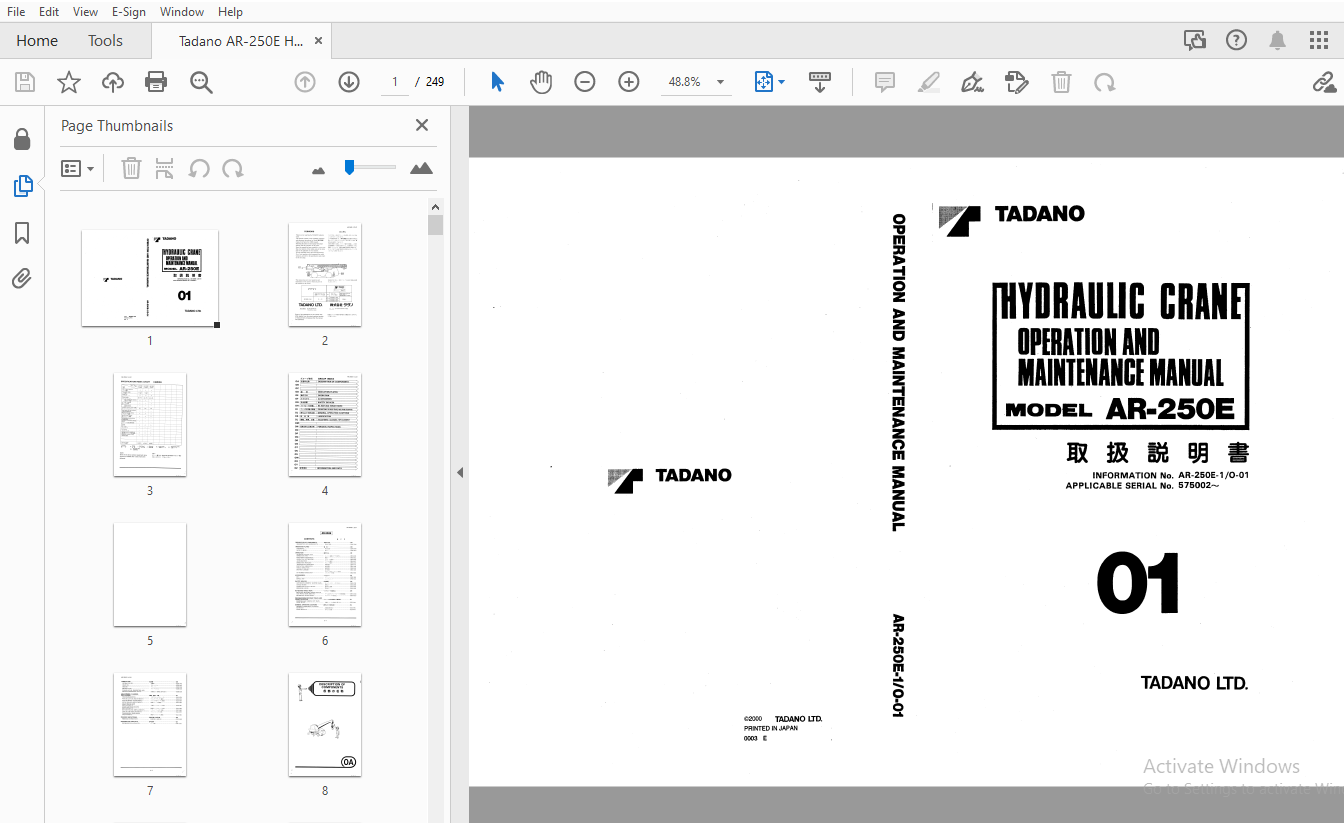Go to previous page with up arrow
This screenshot has width=1344, height=823.
[305, 82]
